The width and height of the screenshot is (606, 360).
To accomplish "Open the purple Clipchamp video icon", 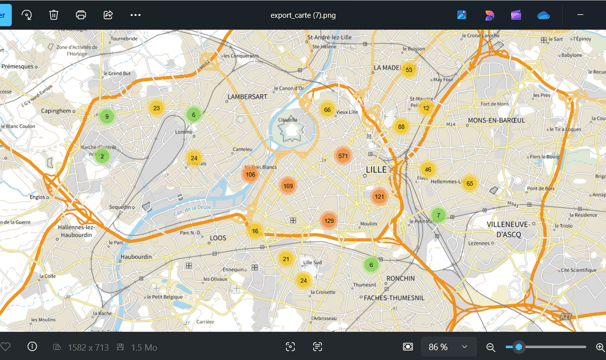I will [516, 15].
